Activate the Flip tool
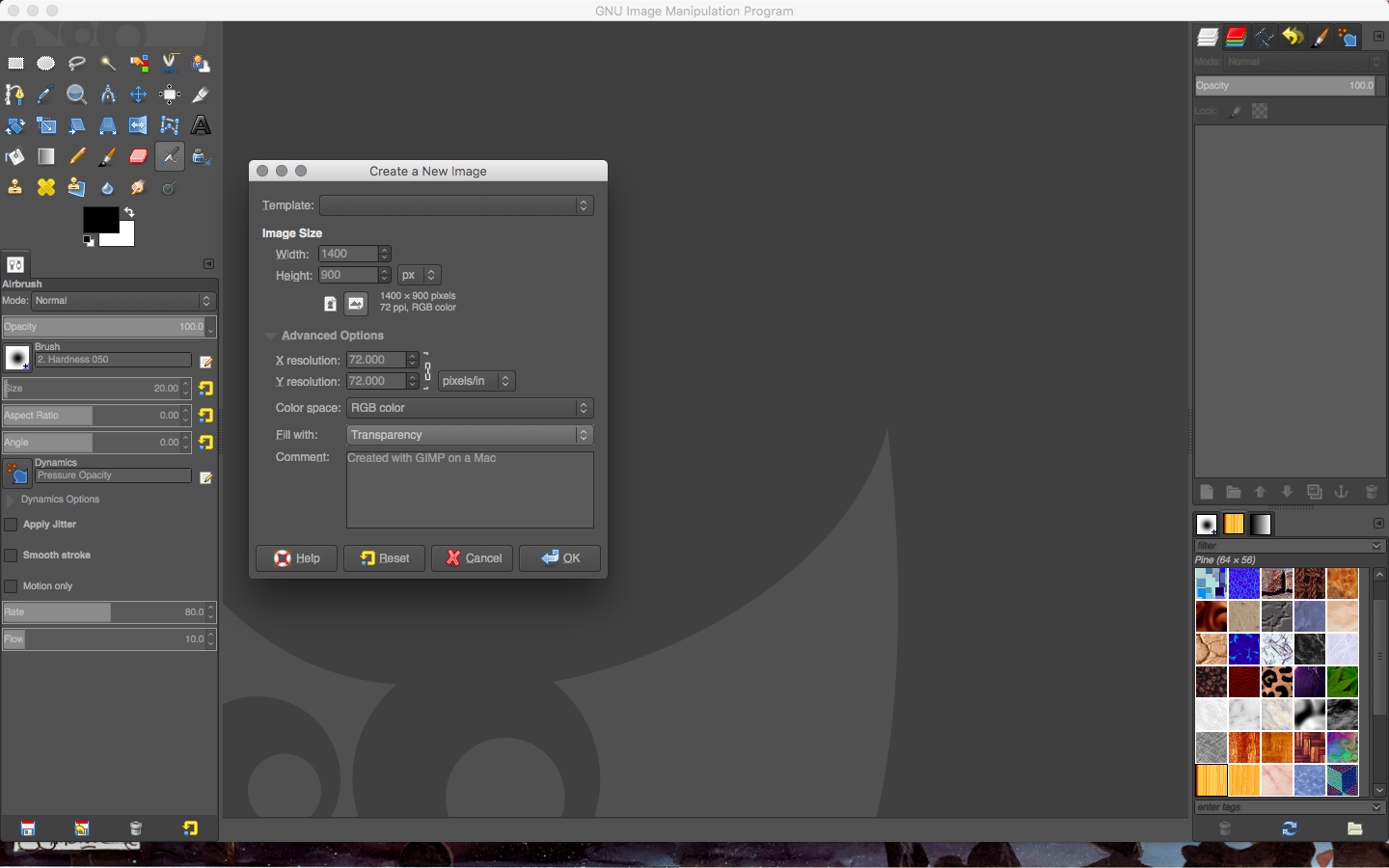 (139, 125)
